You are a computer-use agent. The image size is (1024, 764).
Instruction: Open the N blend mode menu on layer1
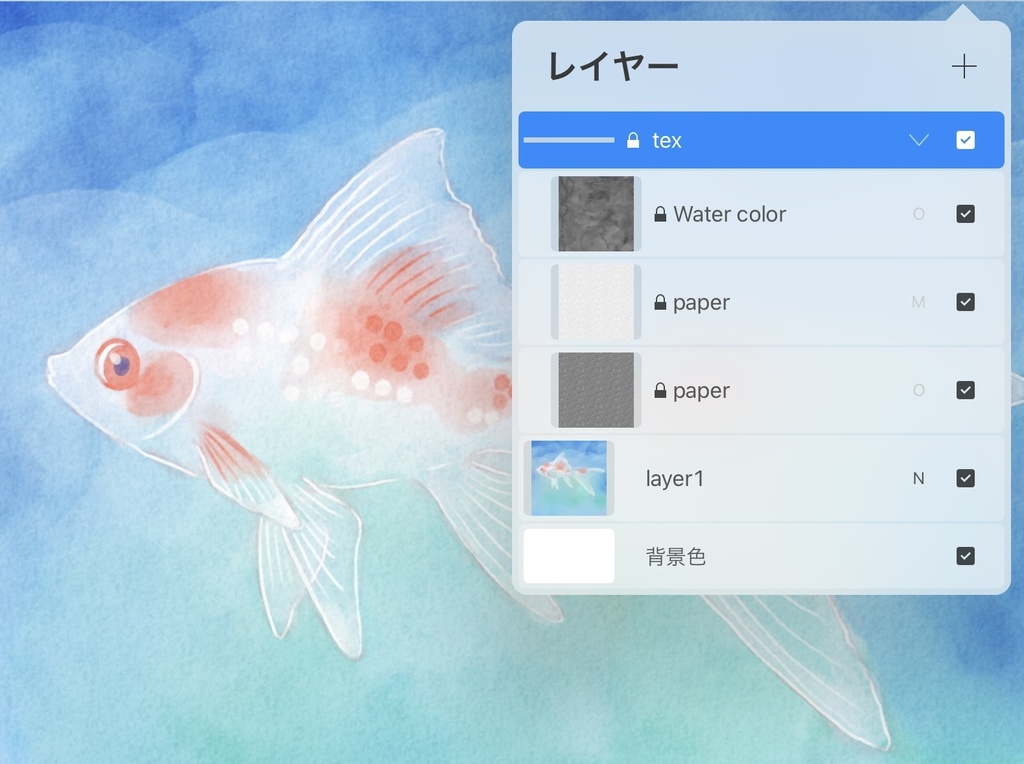click(x=919, y=478)
